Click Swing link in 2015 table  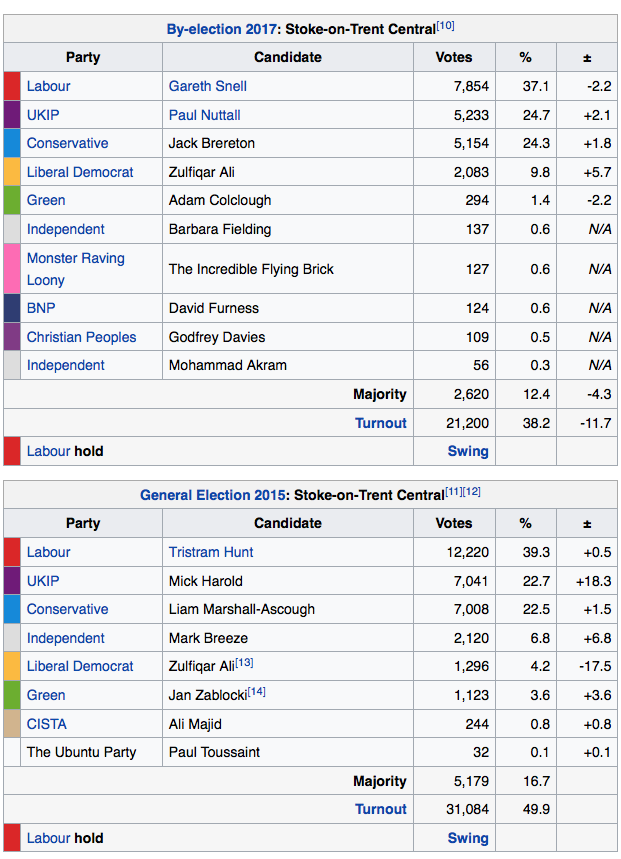click(x=468, y=838)
